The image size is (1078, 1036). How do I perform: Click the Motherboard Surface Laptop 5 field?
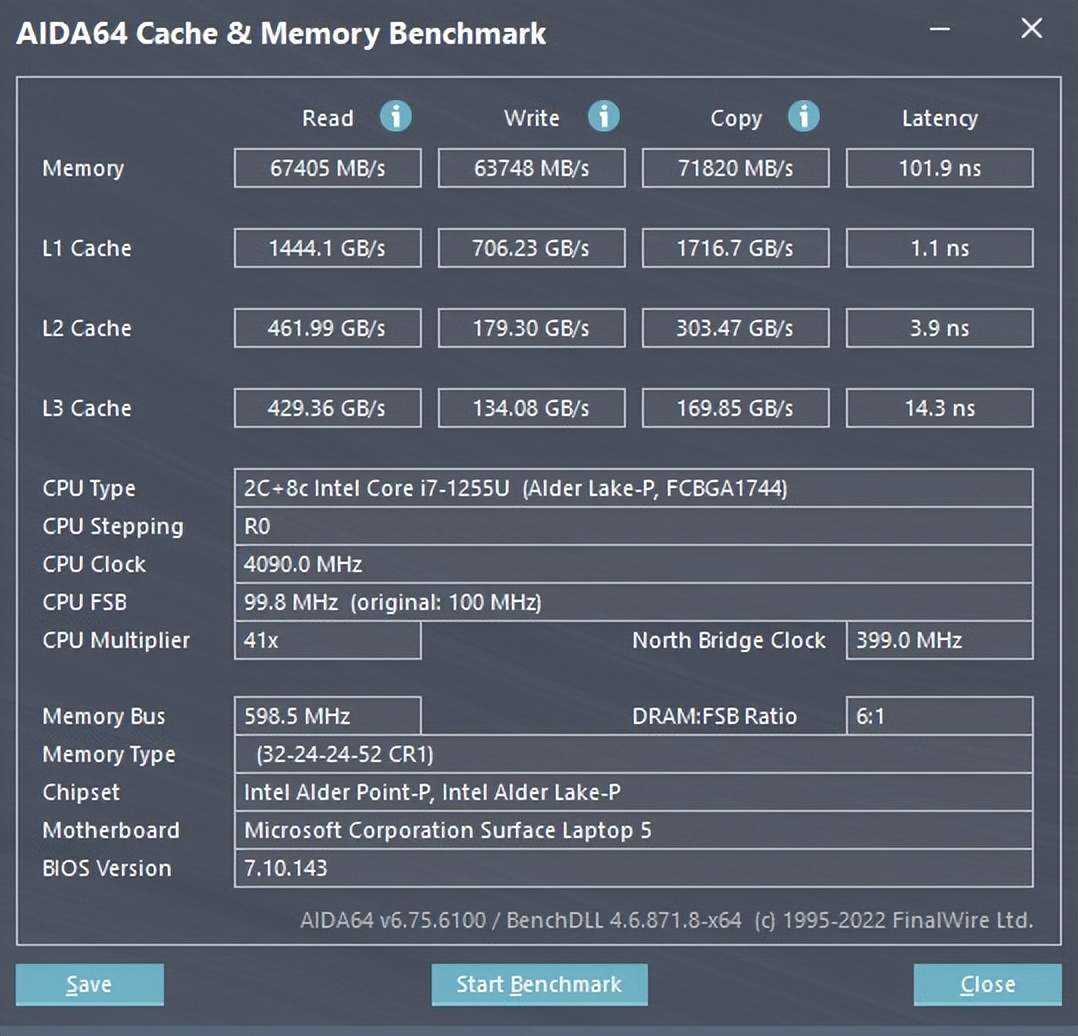click(633, 830)
